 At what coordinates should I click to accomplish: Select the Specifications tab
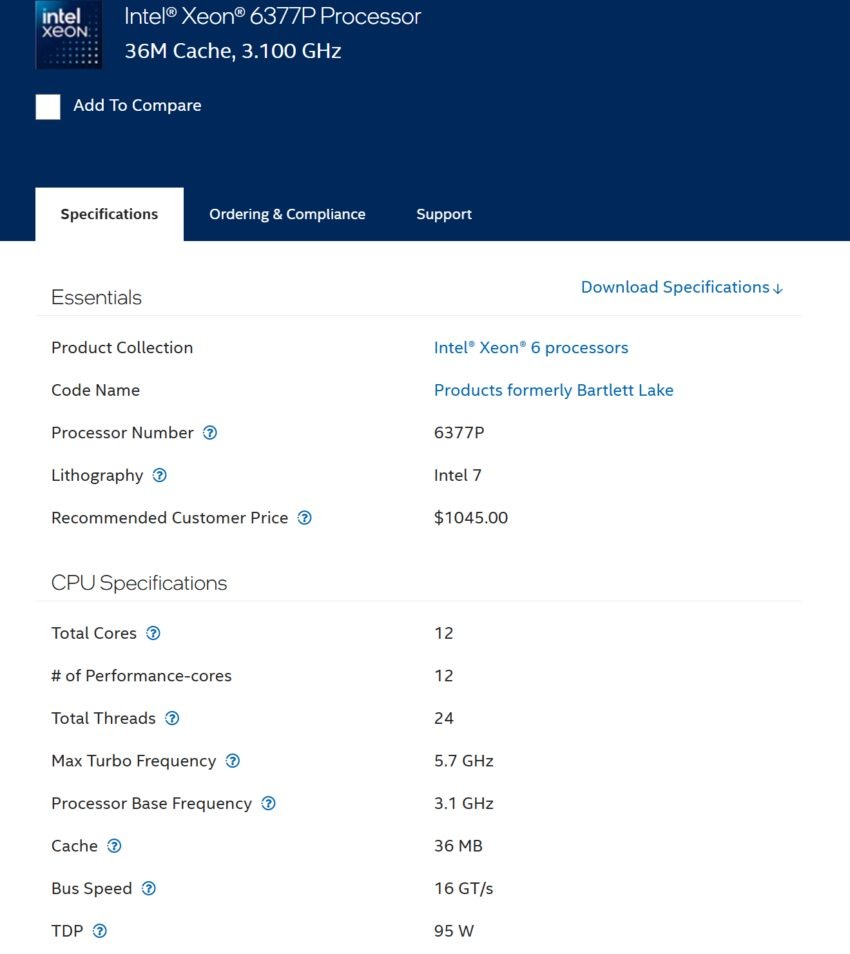pos(110,214)
